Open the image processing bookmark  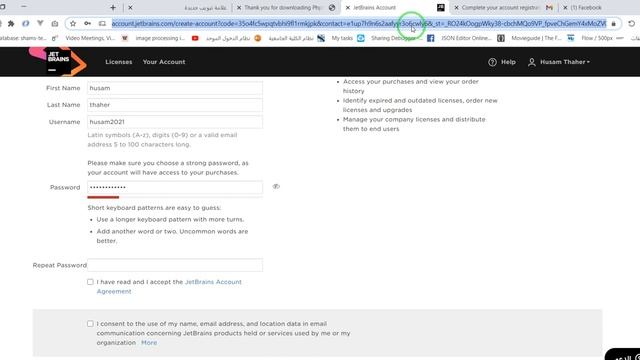(160, 38)
